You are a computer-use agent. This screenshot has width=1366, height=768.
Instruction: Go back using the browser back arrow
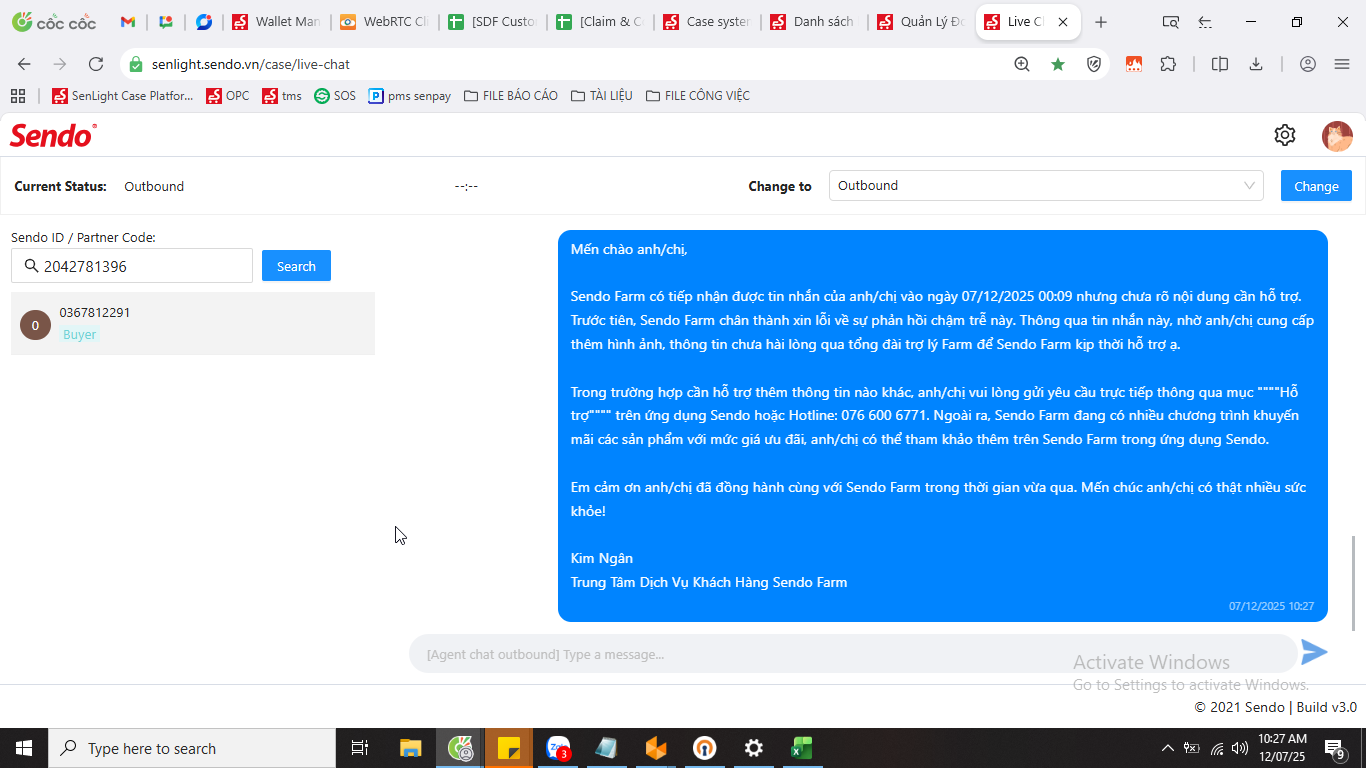(x=24, y=64)
